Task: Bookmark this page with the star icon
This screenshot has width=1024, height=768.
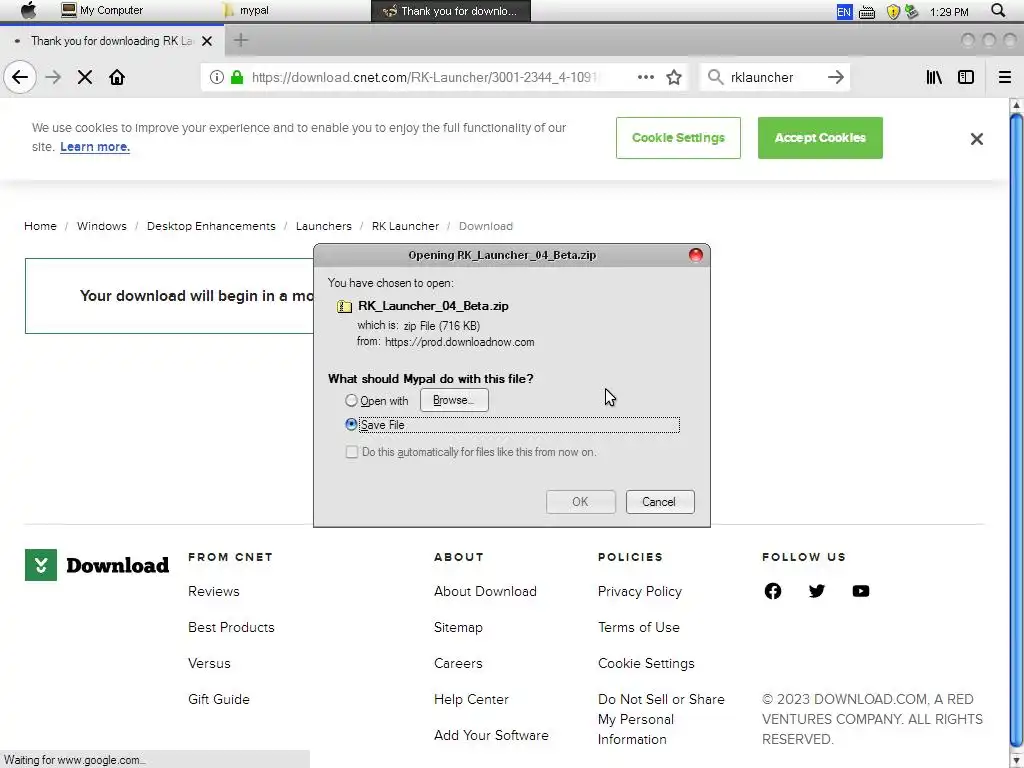Action: (674, 77)
